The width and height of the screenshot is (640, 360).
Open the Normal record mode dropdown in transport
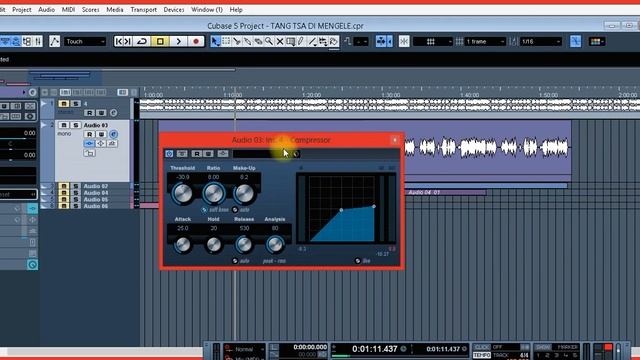[245, 349]
